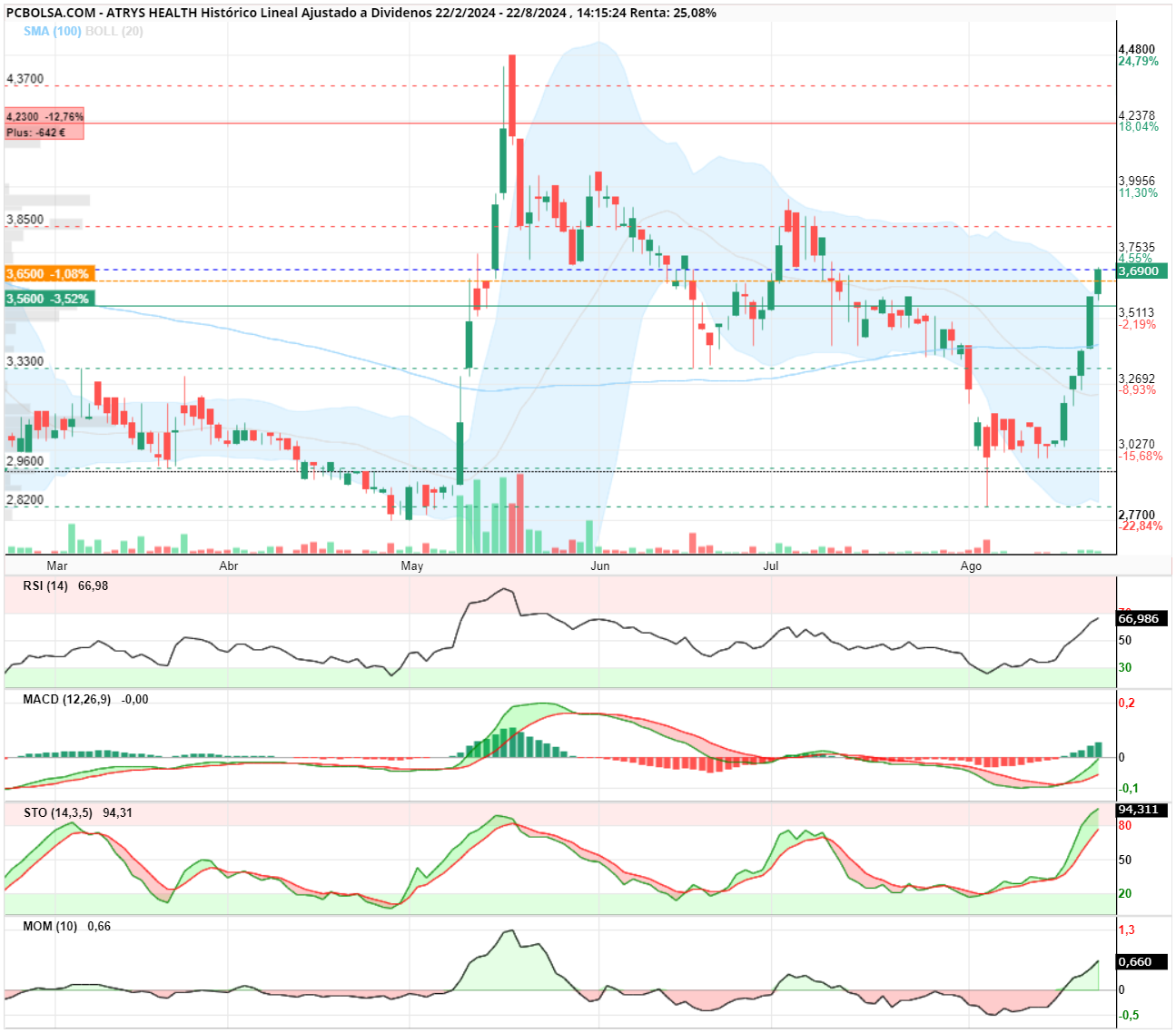Click the Jun month label
The width and height of the screenshot is (1176, 1033).
point(600,566)
